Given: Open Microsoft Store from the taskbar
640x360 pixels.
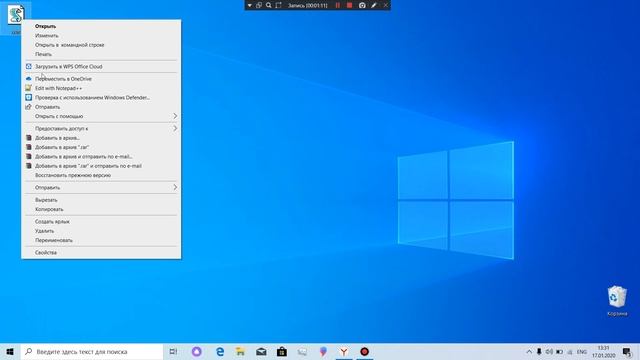Looking at the screenshot, I should tap(282, 351).
